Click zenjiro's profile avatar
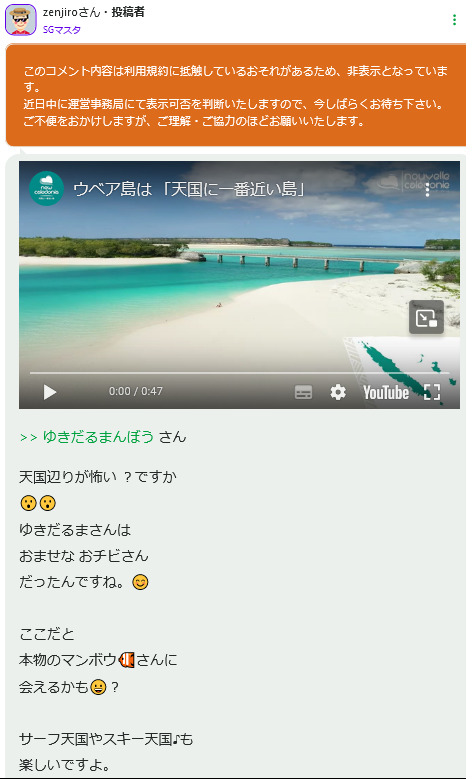 pyautogui.click(x=20, y=20)
